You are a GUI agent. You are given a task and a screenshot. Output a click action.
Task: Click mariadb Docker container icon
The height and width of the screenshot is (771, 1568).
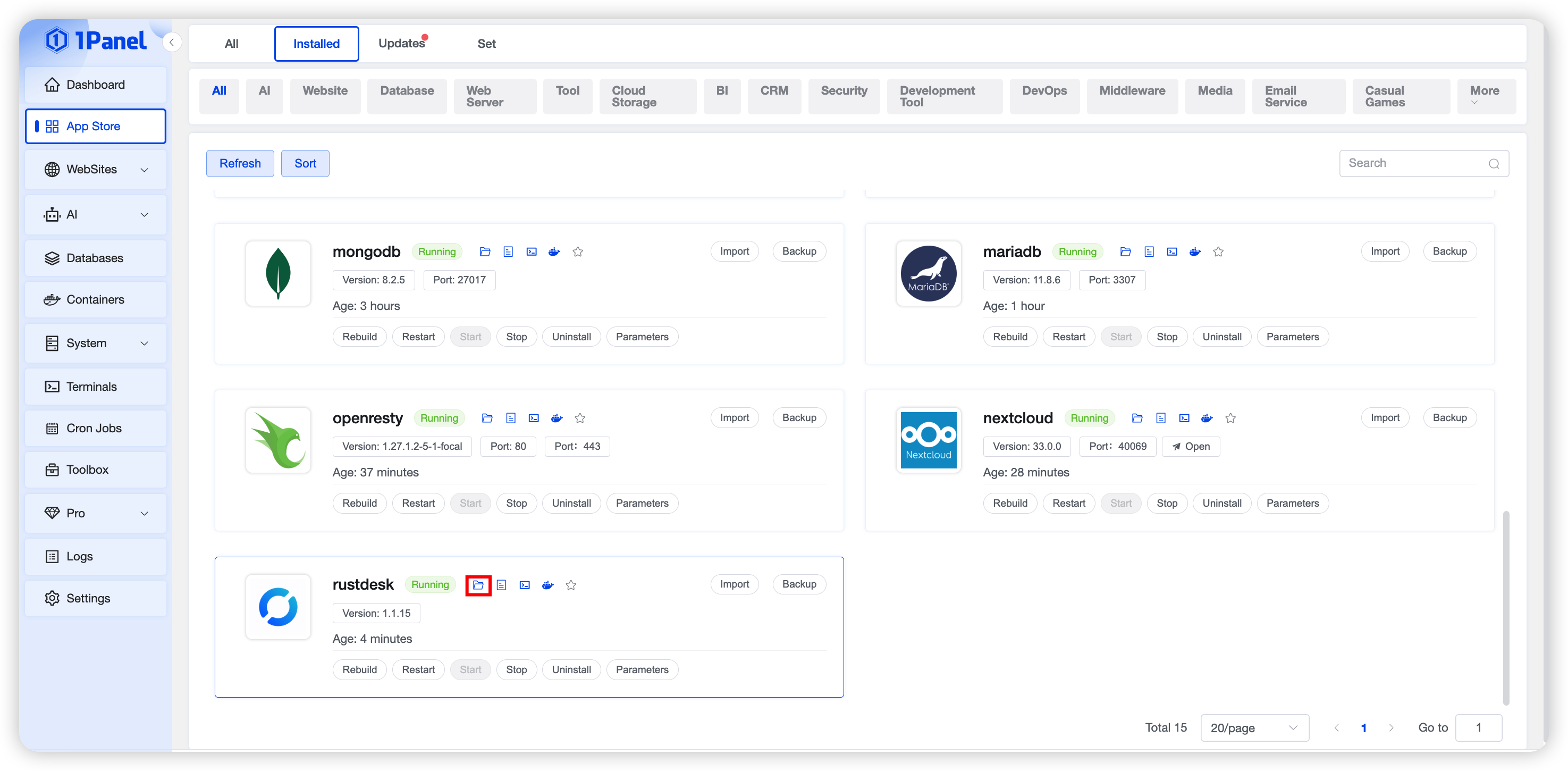pyautogui.click(x=1195, y=252)
